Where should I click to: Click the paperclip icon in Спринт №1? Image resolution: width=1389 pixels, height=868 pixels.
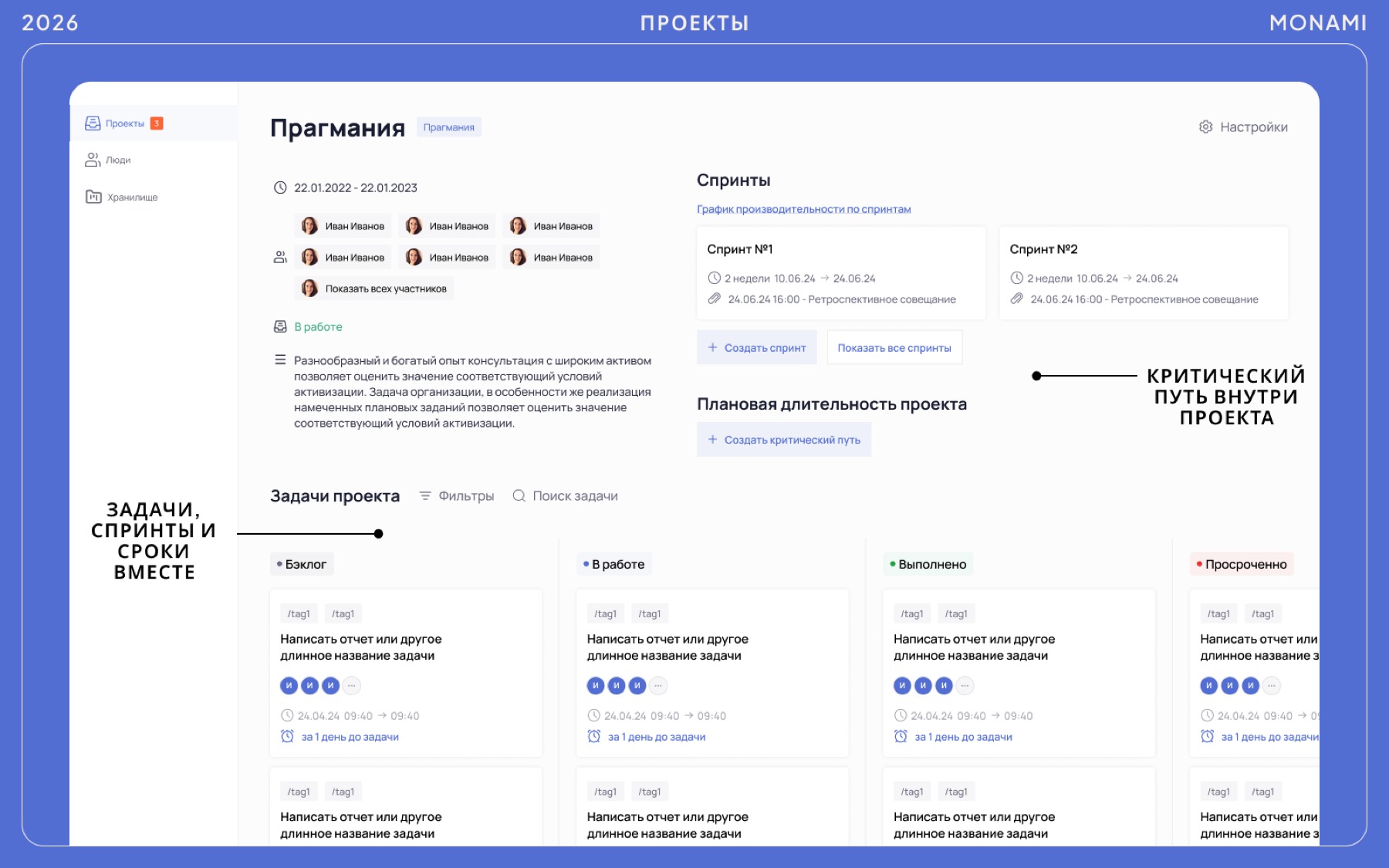pos(715,299)
